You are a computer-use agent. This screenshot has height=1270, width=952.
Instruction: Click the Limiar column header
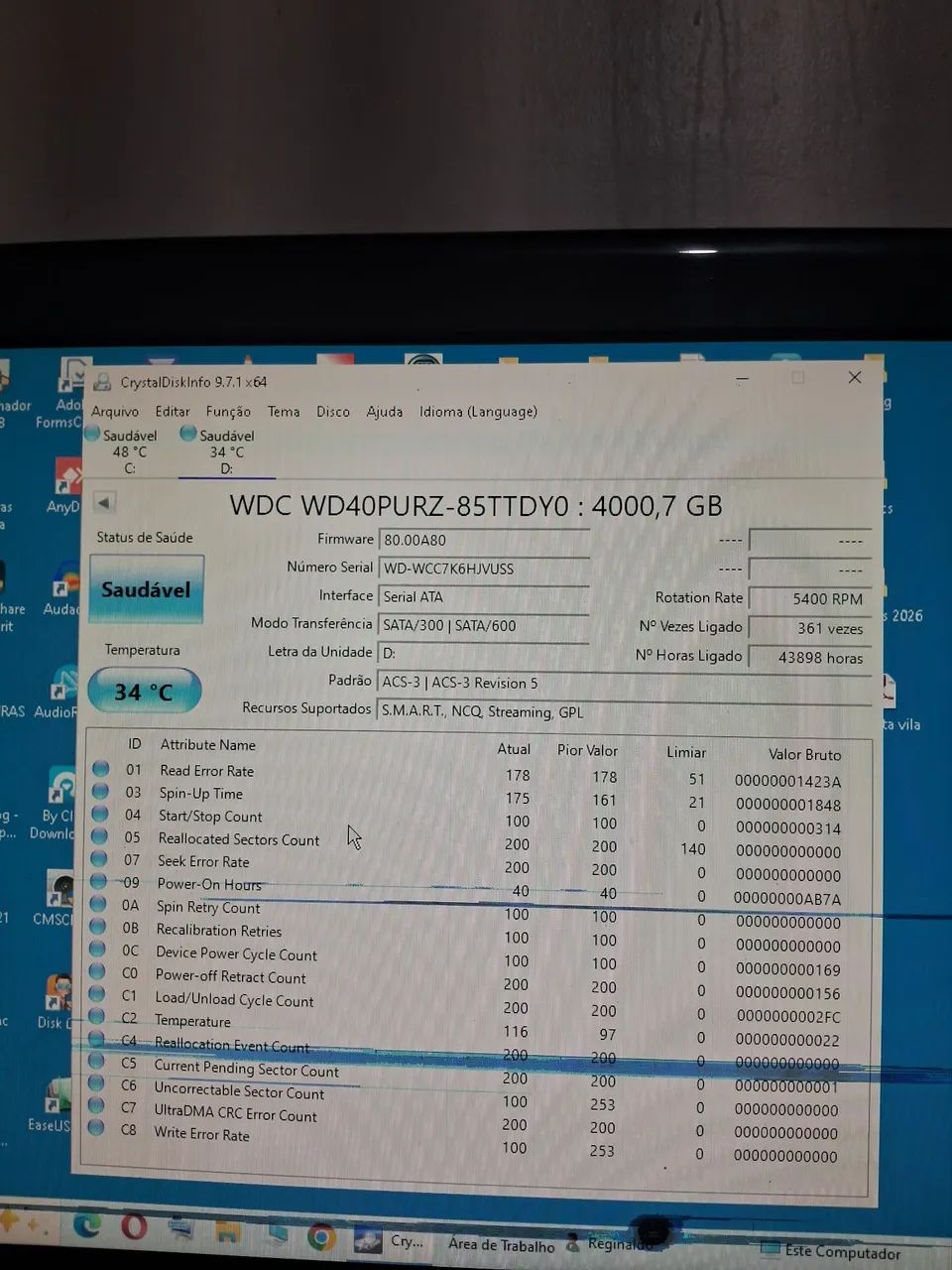click(x=686, y=752)
